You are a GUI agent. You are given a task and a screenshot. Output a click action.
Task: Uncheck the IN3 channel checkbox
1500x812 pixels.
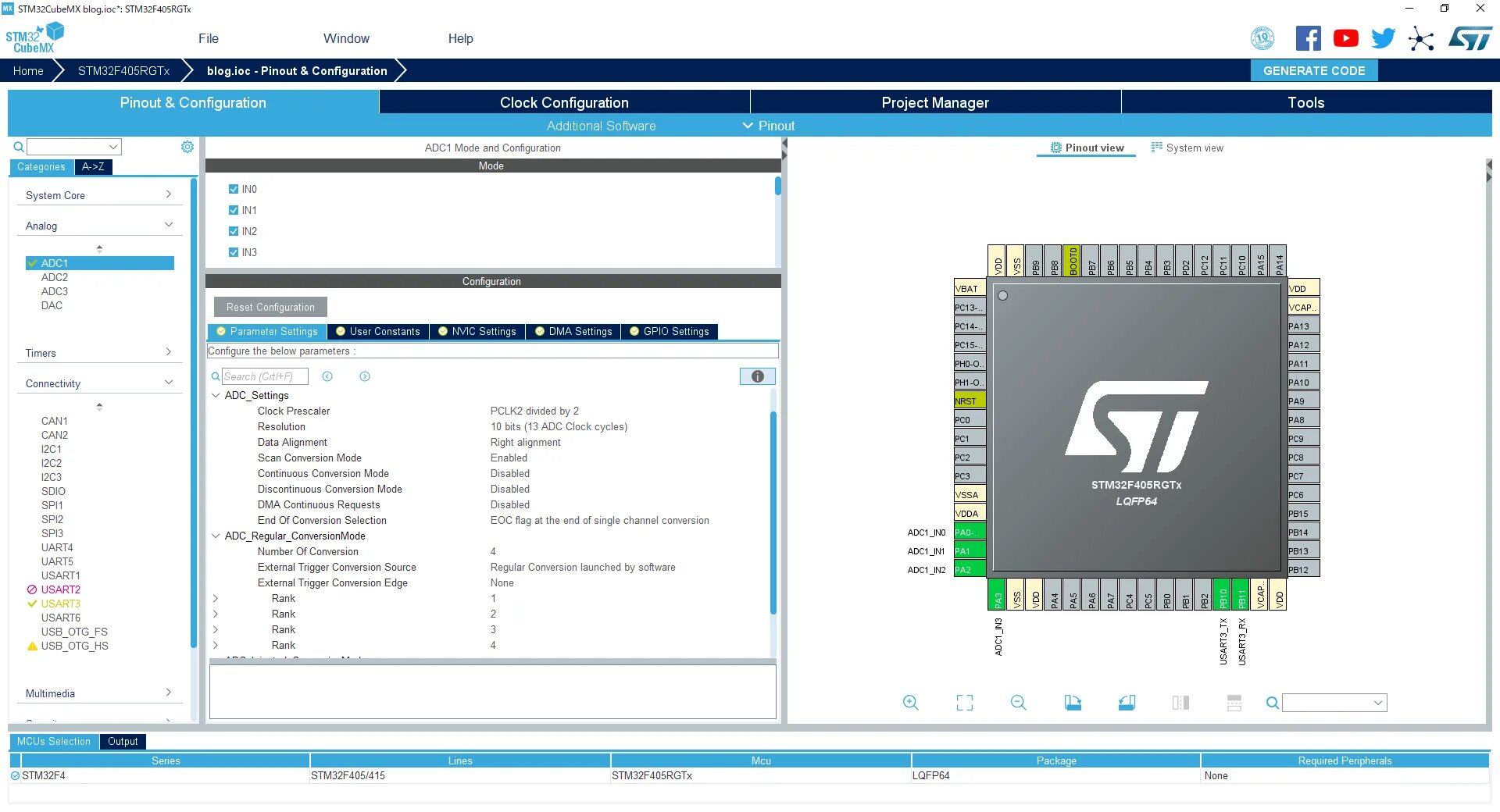pyautogui.click(x=233, y=252)
